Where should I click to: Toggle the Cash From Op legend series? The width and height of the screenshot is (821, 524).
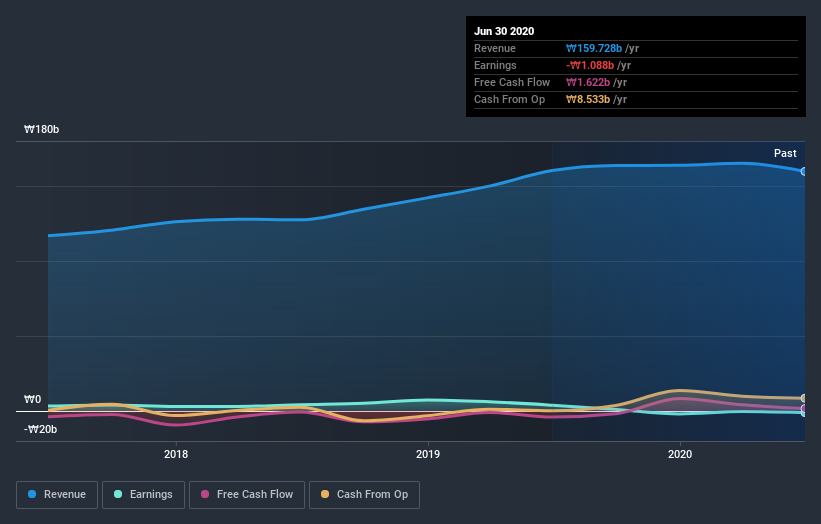[364, 495]
